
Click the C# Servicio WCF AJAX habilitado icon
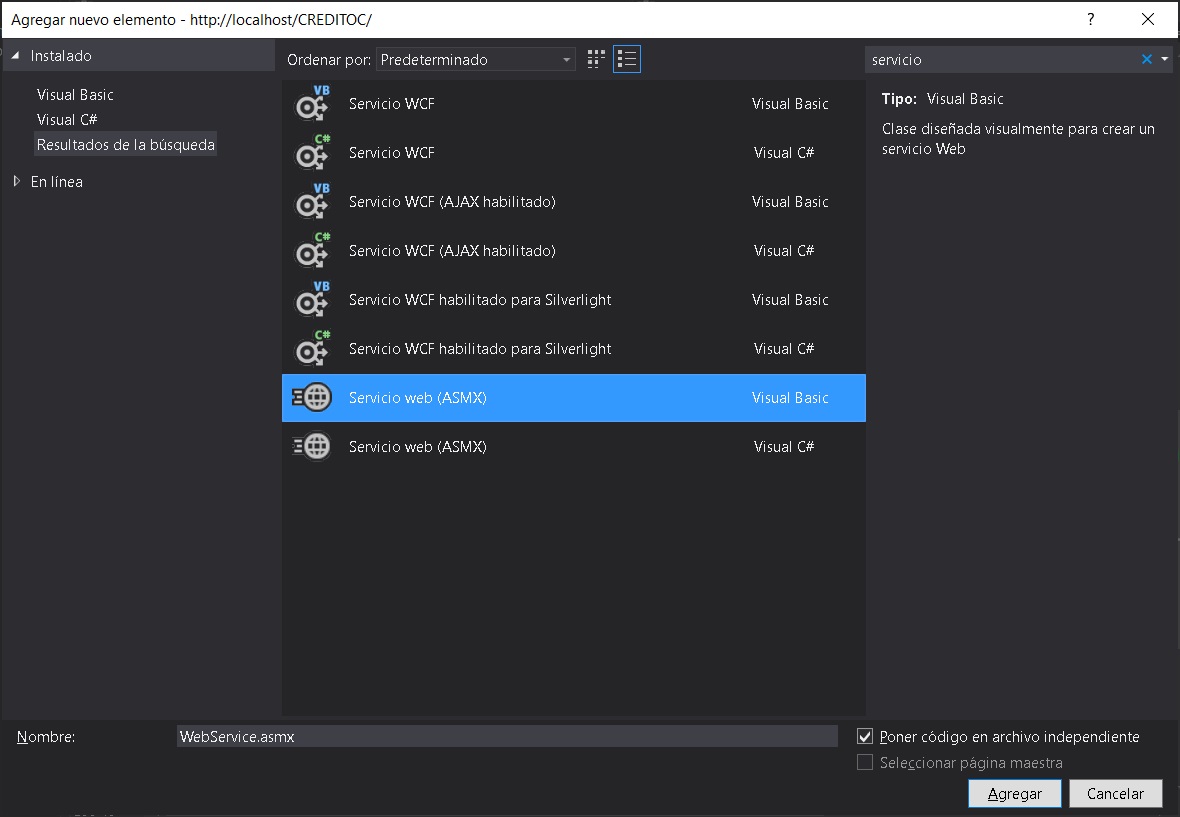312,251
